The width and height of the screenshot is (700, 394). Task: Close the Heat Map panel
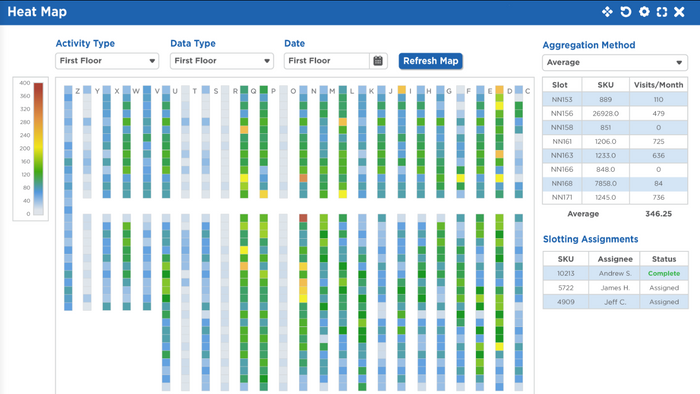(x=679, y=12)
